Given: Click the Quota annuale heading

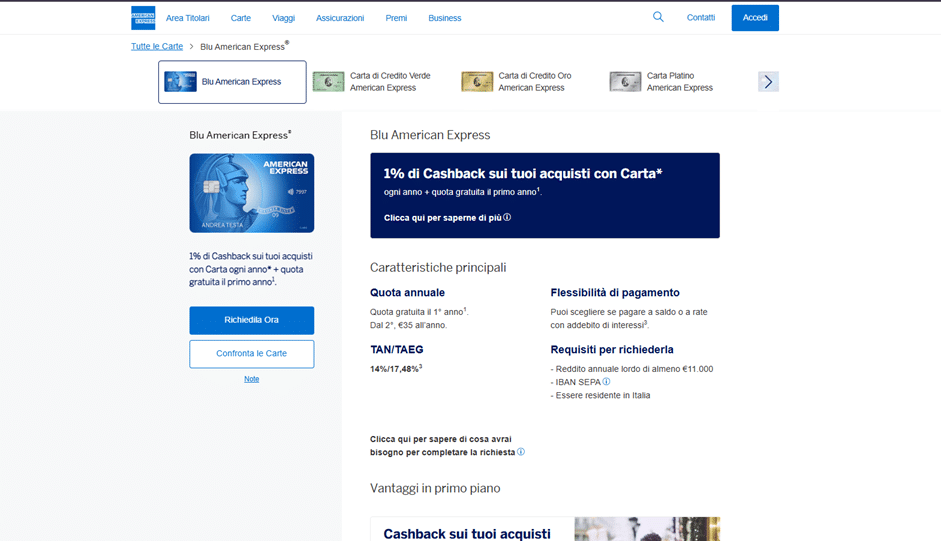Looking at the screenshot, I should (x=407, y=292).
